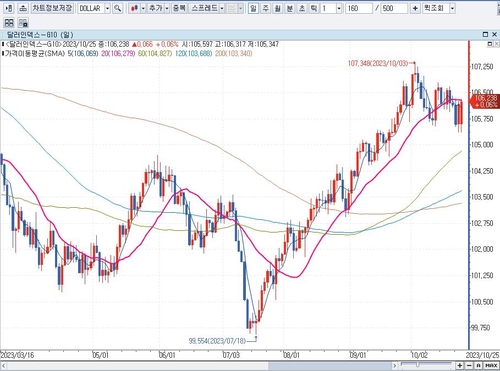Save chart info with 차트정보저장 button
The height and width of the screenshot is (371, 500).
[x=52, y=8]
